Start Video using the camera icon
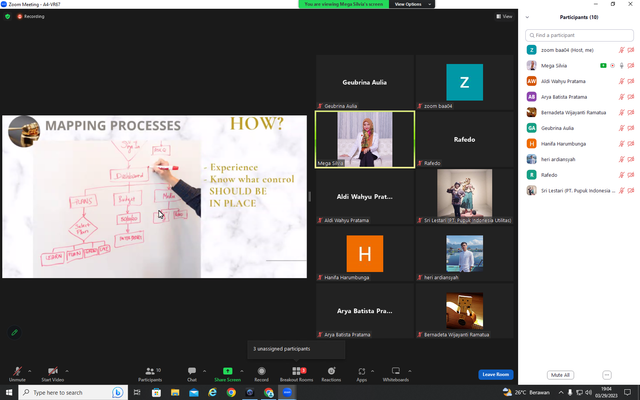The image size is (640, 400). pyautogui.click(x=53, y=371)
